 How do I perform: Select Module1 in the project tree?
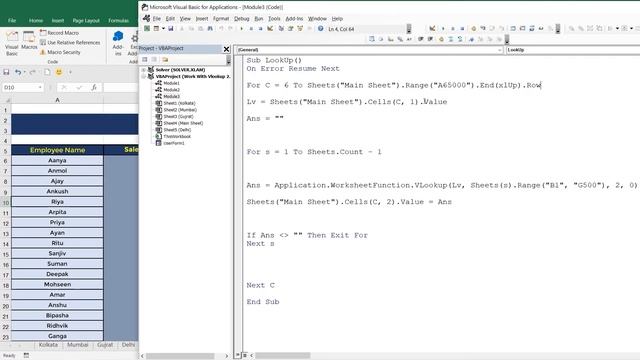tap(171, 83)
